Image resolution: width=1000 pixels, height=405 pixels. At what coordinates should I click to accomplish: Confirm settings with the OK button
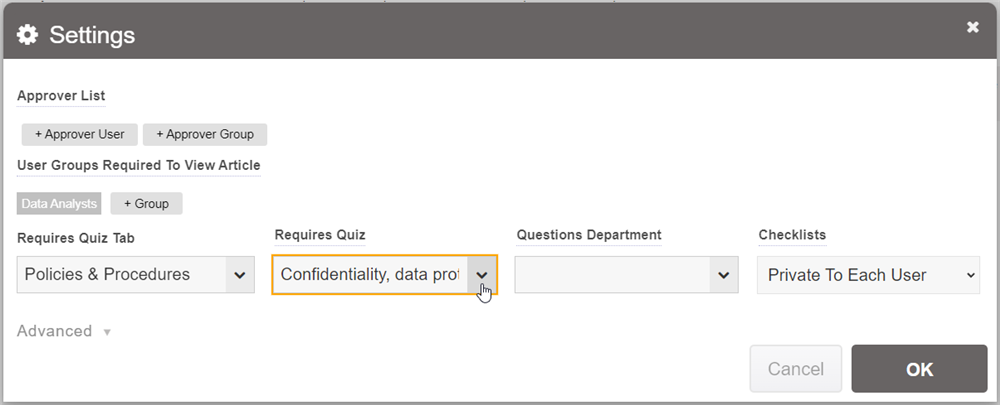tap(919, 369)
